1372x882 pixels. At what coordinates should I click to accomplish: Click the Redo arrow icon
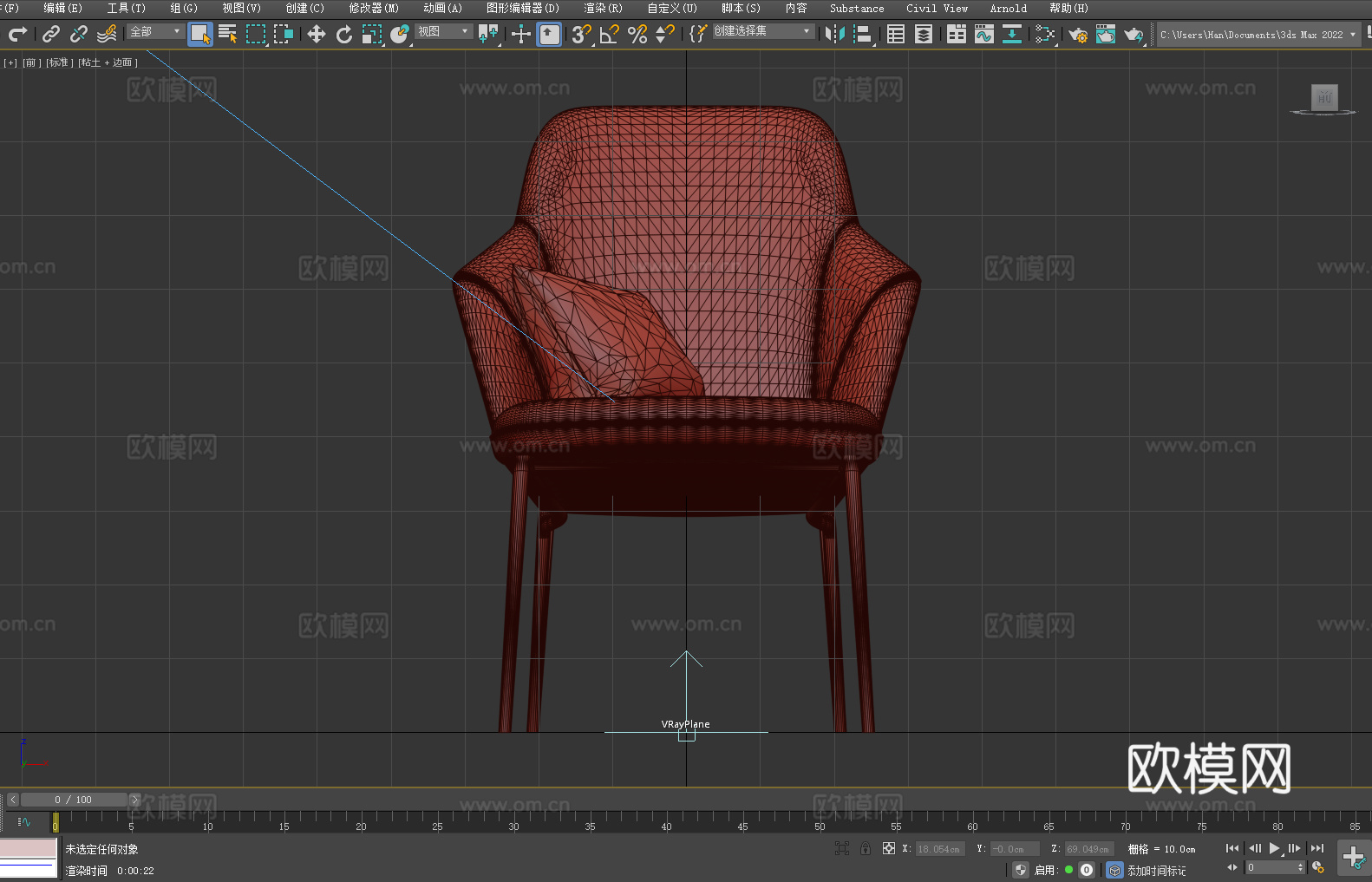pyautogui.click(x=17, y=34)
